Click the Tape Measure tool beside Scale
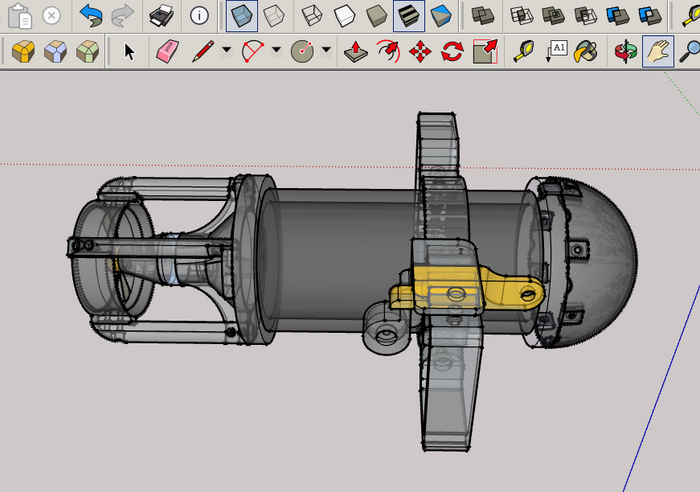The width and height of the screenshot is (700, 492). 524,51
